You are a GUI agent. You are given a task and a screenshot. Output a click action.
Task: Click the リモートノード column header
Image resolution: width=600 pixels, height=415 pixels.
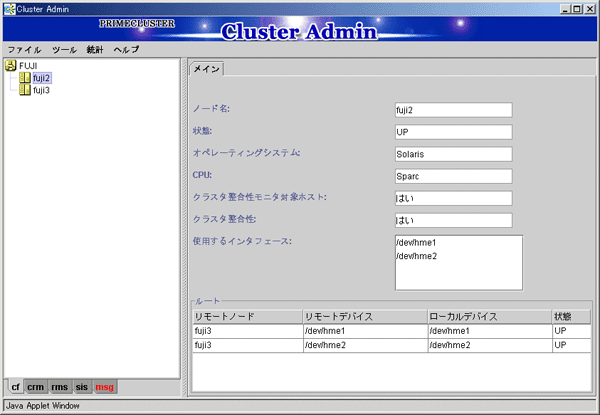pos(248,317)
